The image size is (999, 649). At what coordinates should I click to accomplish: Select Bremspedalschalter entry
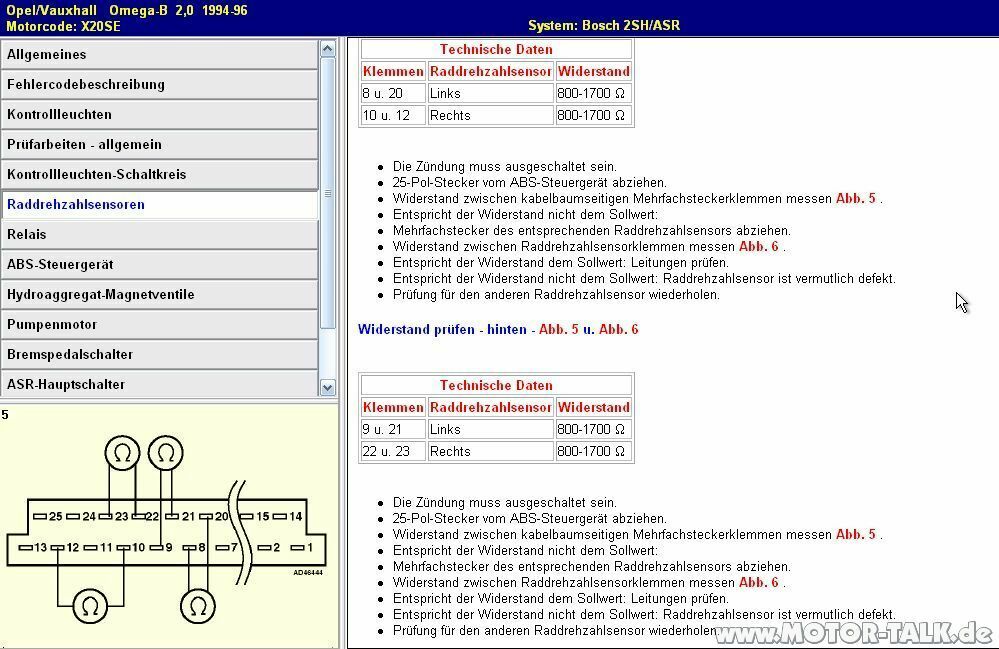point(159,354)
